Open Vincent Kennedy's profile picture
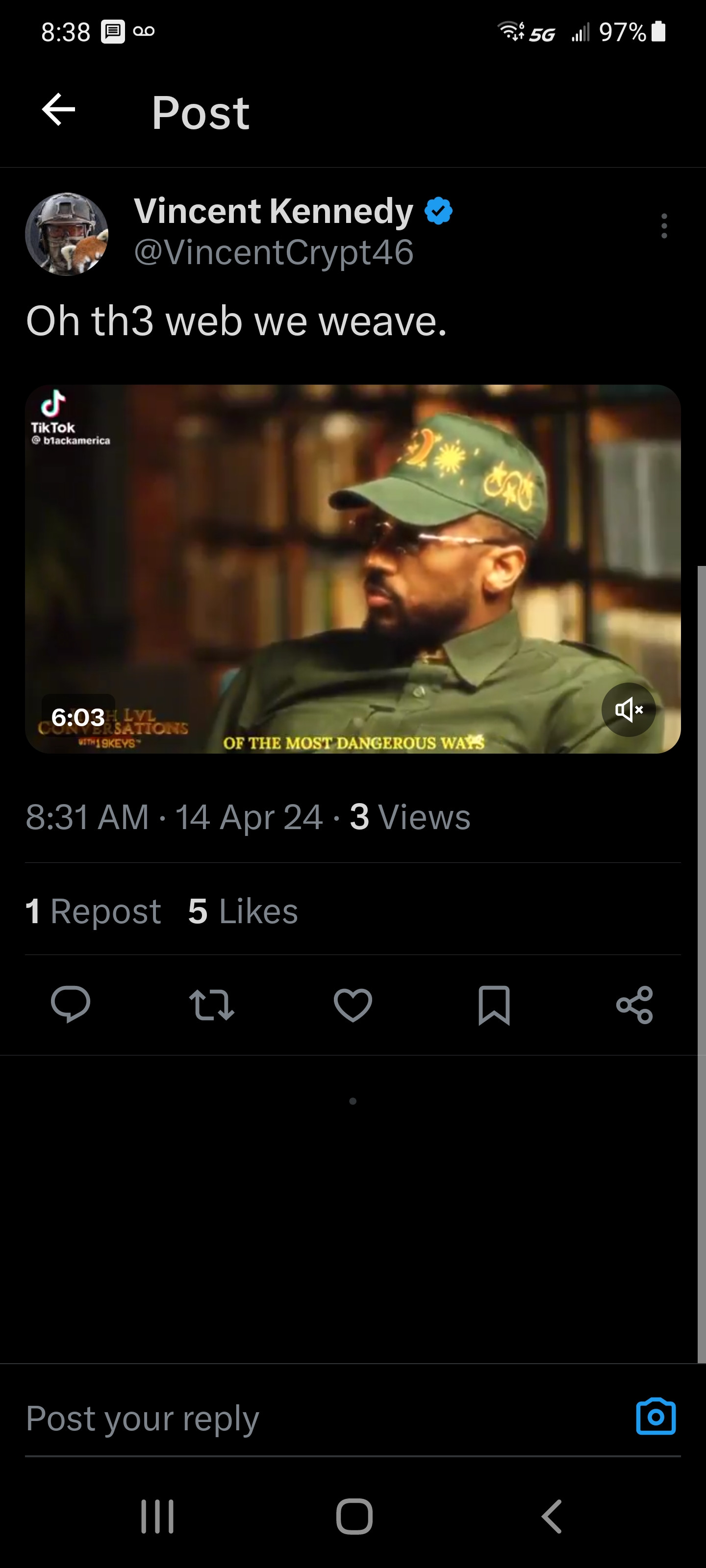Image resolution: width=706 pixels, height=1568 pixels. point(66,234)
